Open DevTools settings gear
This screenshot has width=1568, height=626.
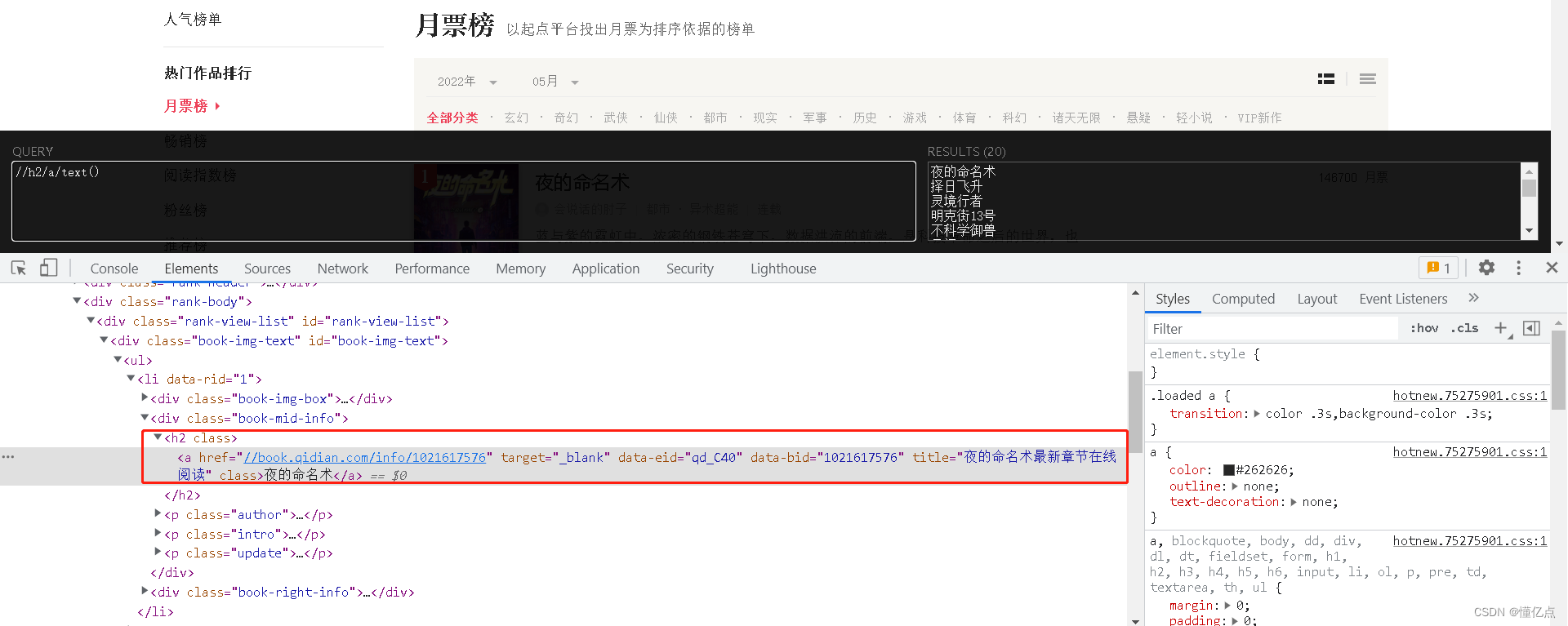coord(1487,268)
